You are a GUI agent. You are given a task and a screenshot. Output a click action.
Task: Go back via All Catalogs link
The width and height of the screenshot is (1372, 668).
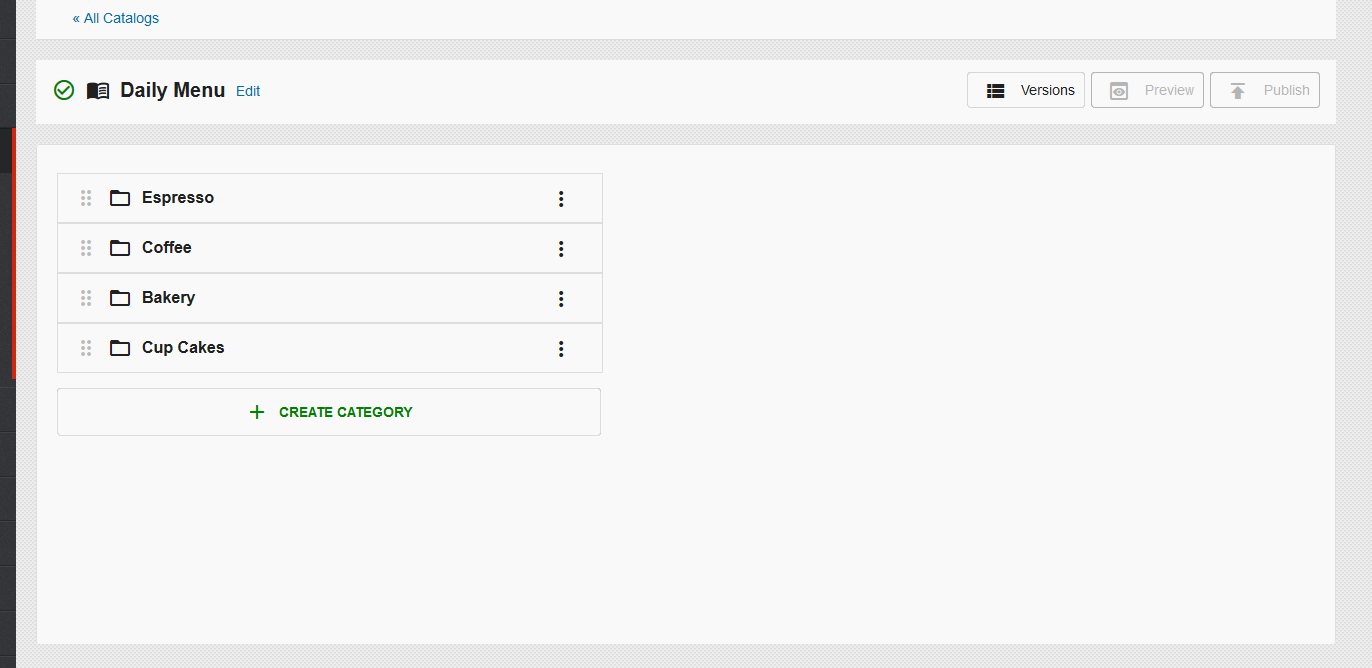(115, 18)
